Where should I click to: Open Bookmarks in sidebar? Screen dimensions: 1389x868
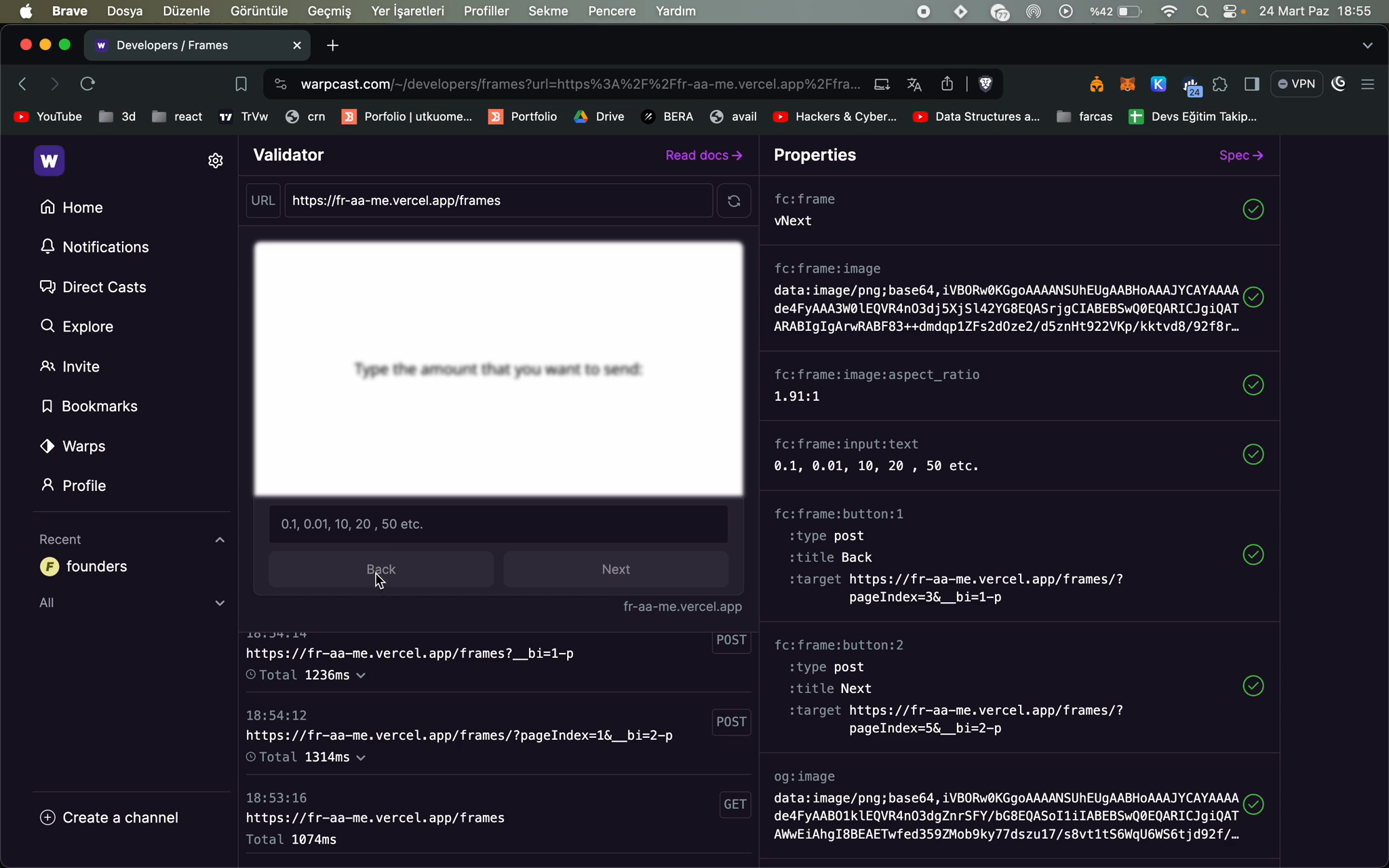coord(88,406)
